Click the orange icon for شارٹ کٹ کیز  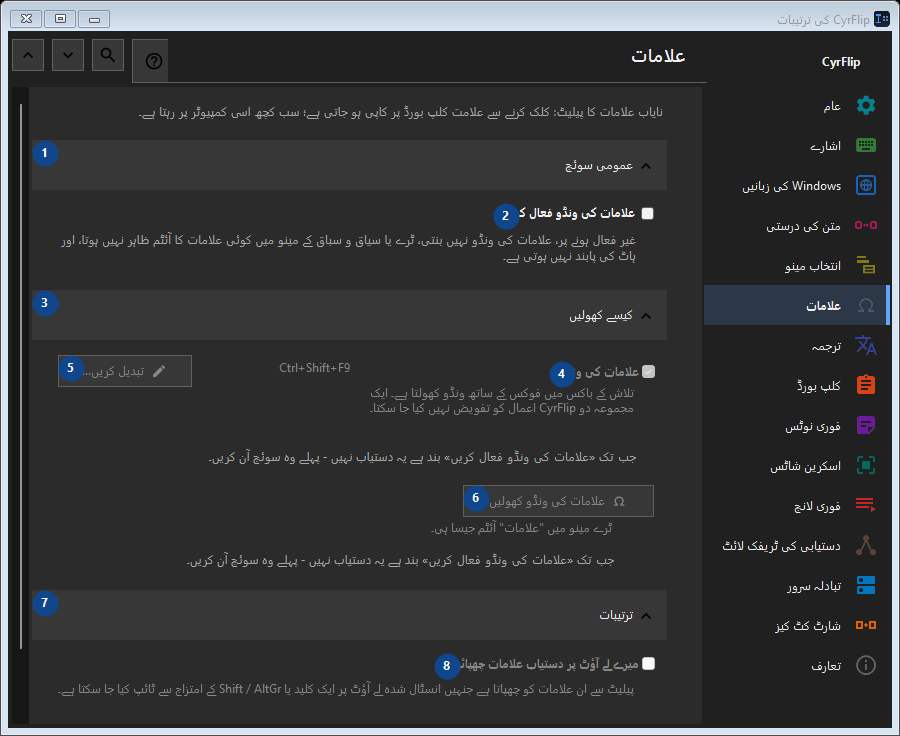[x=866, y=625]
